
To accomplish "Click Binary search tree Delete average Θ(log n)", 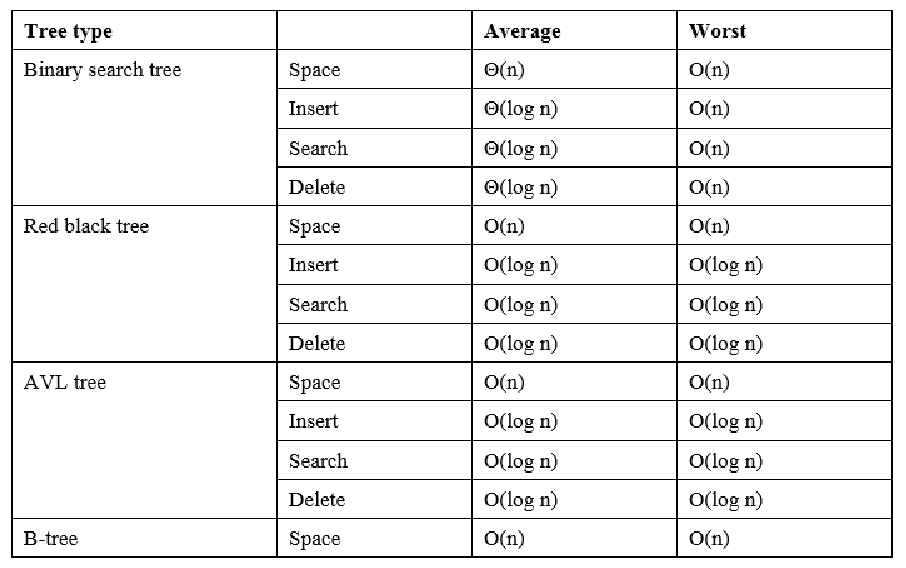I will tap(574, 187).
